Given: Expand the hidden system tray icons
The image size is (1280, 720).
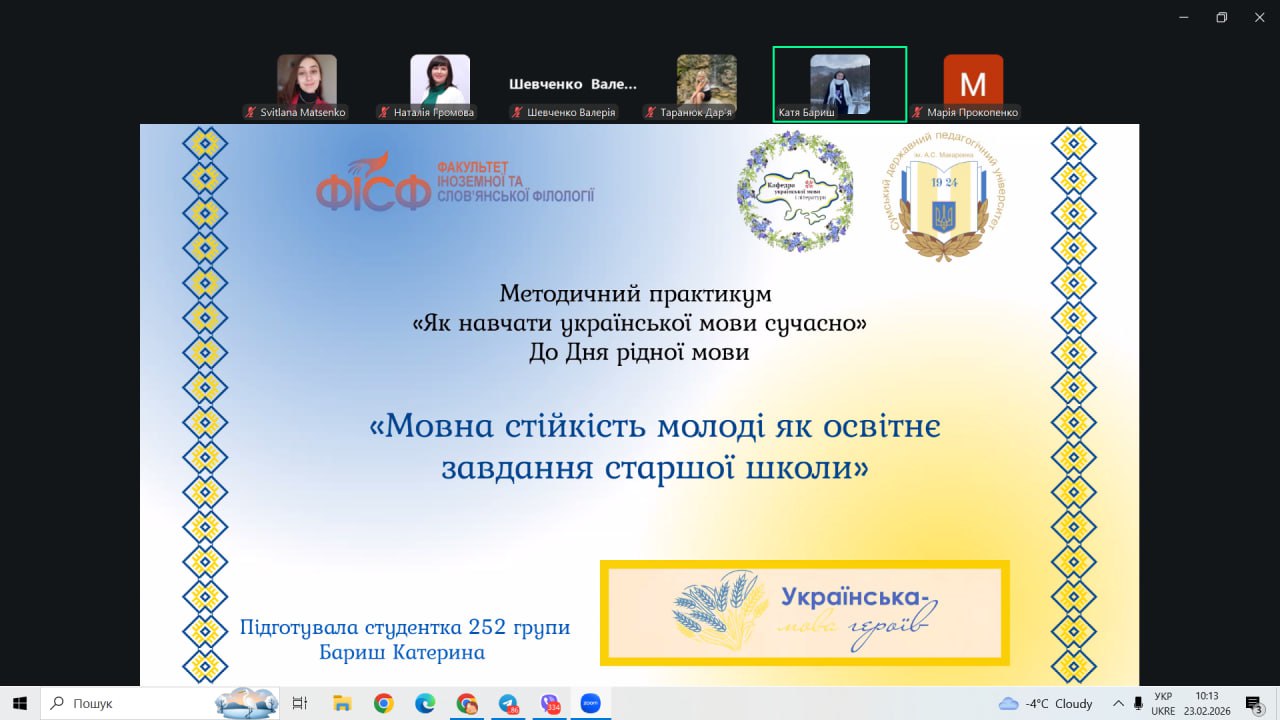Looking at the screenshot, I should pyautogui.click(x=1118, y=703).
